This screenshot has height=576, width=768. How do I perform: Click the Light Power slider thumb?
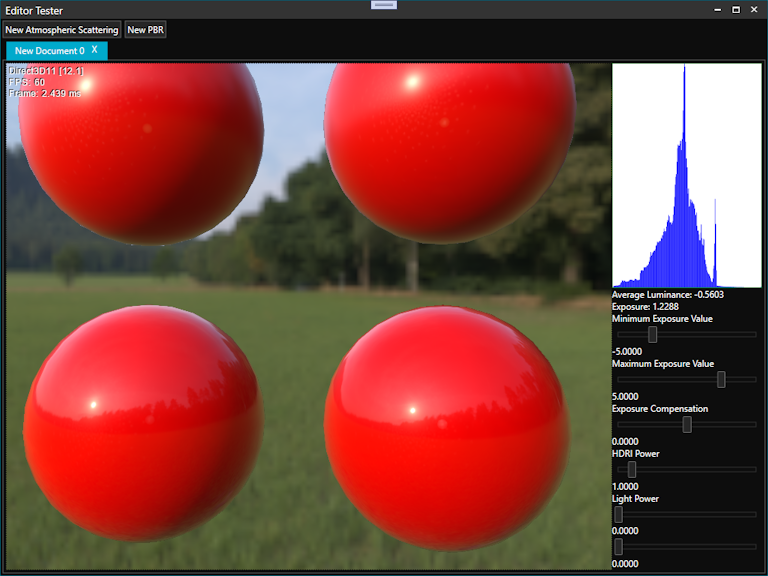tap(618, 514)
